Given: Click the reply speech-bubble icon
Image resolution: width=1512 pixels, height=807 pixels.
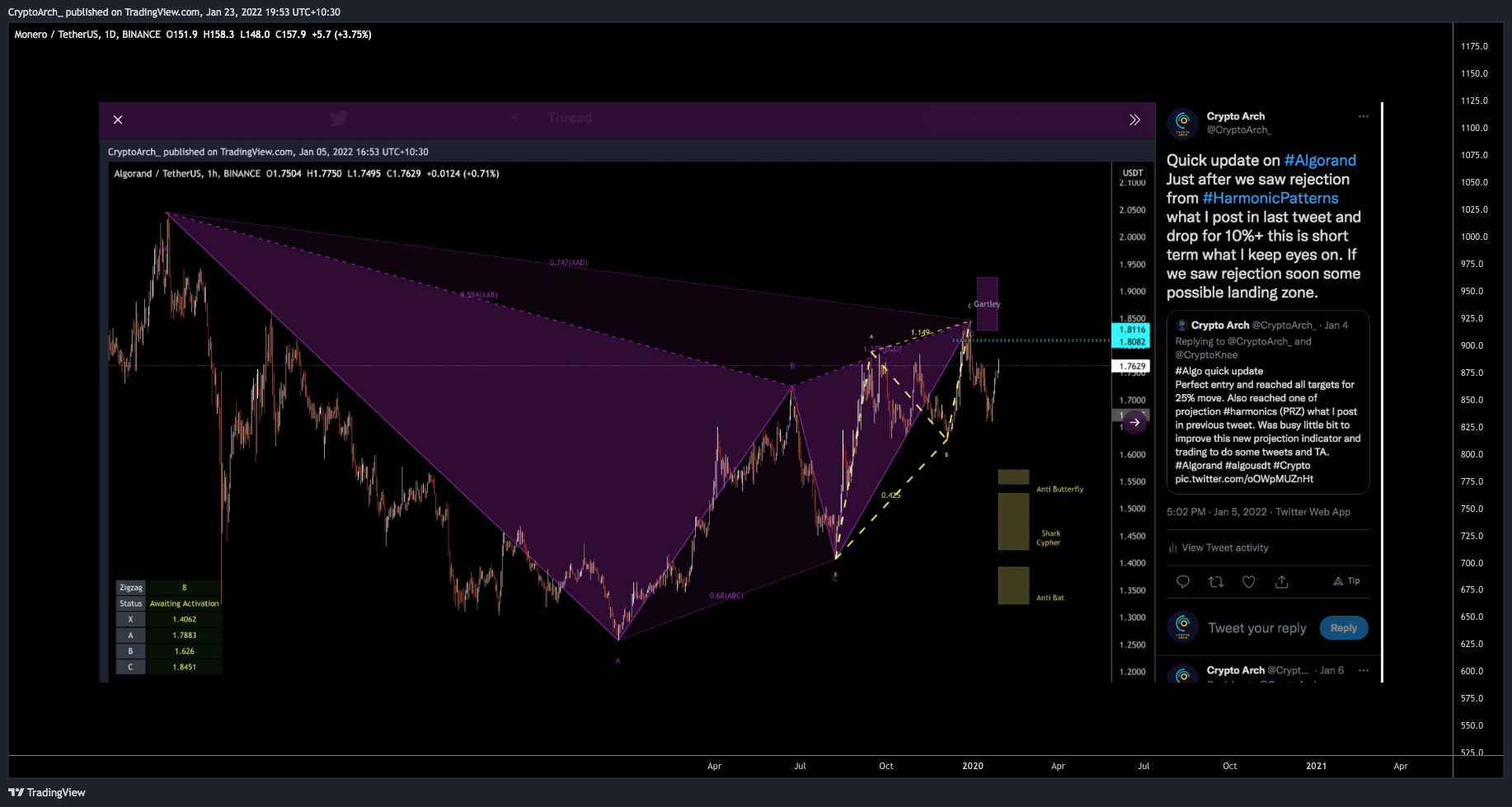Looking at the screenshot, I should click(x=1183, y=582).
